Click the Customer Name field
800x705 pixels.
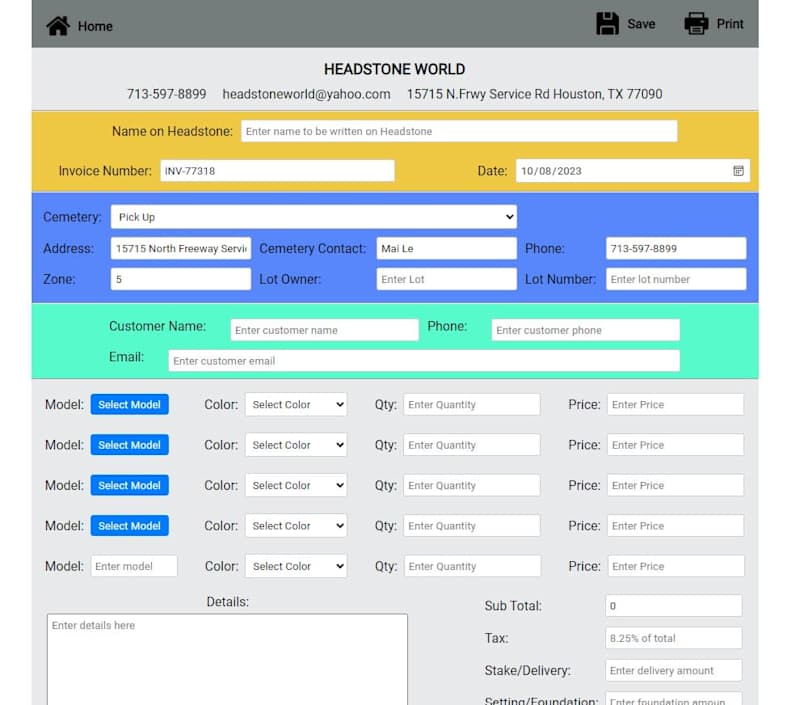[x=324, y=330]
